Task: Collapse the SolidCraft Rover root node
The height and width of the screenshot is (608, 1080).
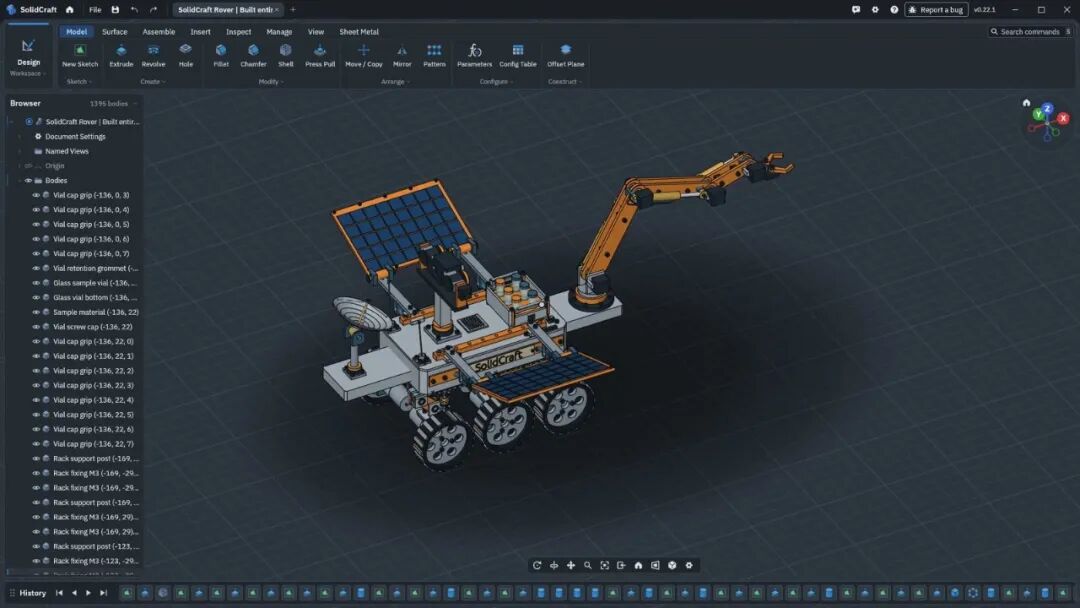Action: (x=11, y=122)
